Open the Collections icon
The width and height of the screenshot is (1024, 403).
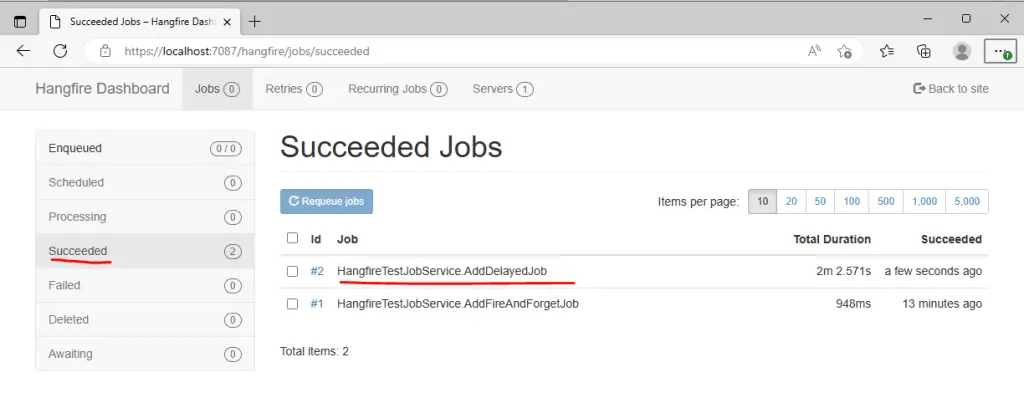coord(923,51)
